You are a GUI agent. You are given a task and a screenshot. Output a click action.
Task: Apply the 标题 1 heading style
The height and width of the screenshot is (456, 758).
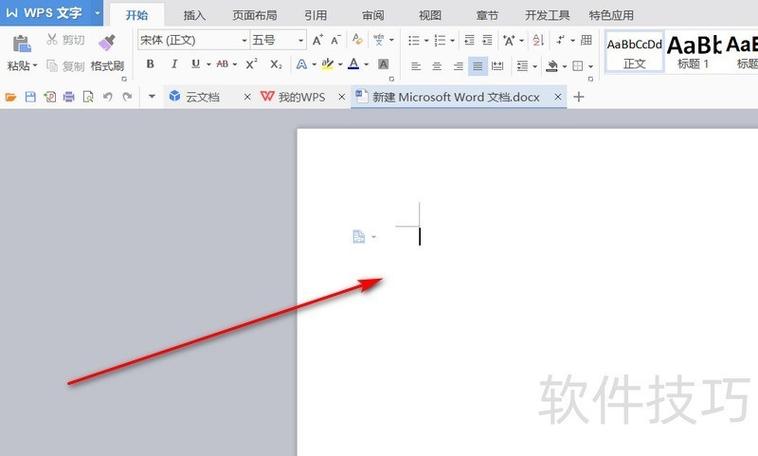[x=693, y=52]
